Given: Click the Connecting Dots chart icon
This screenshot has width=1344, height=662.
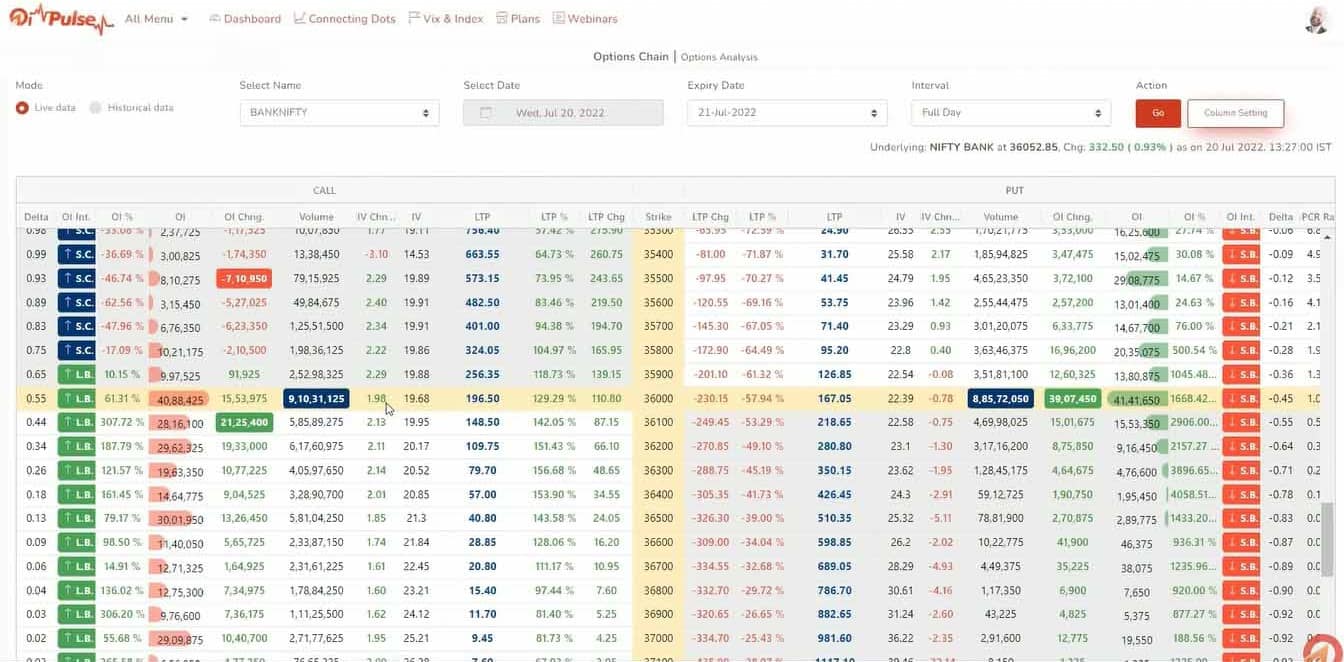Looking at the screenshot, I should 298,17.
